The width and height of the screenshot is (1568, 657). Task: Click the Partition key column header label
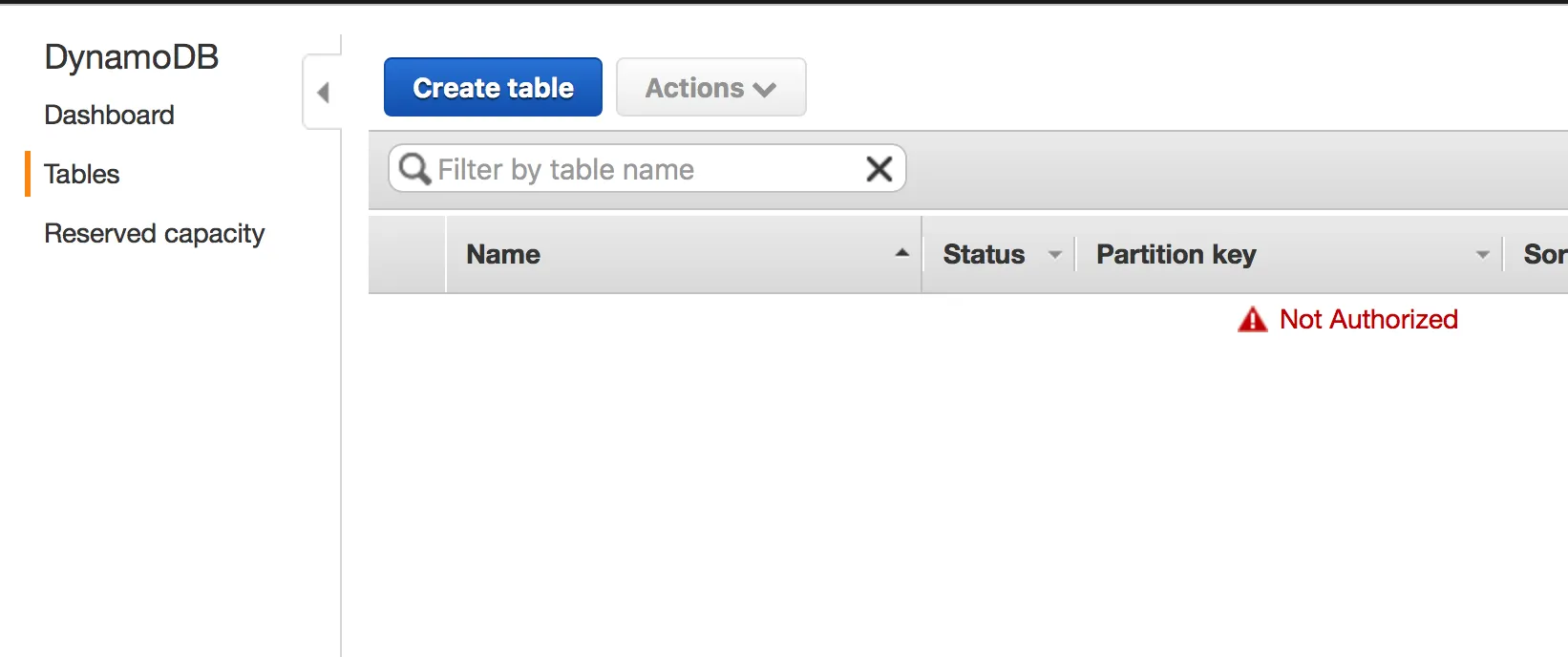click(1176, 254)
